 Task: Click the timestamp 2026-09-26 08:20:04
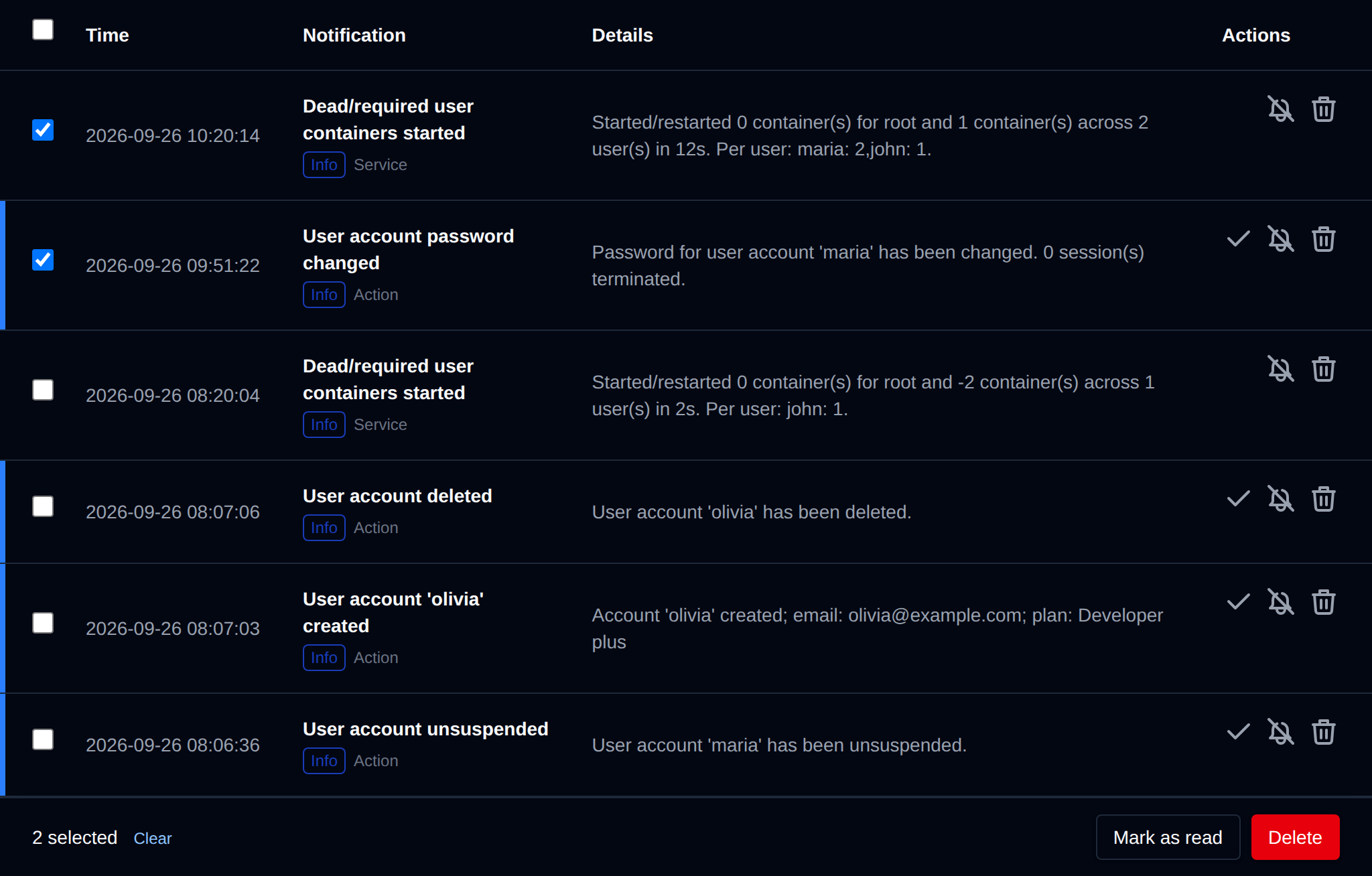(x=173, y=395)
